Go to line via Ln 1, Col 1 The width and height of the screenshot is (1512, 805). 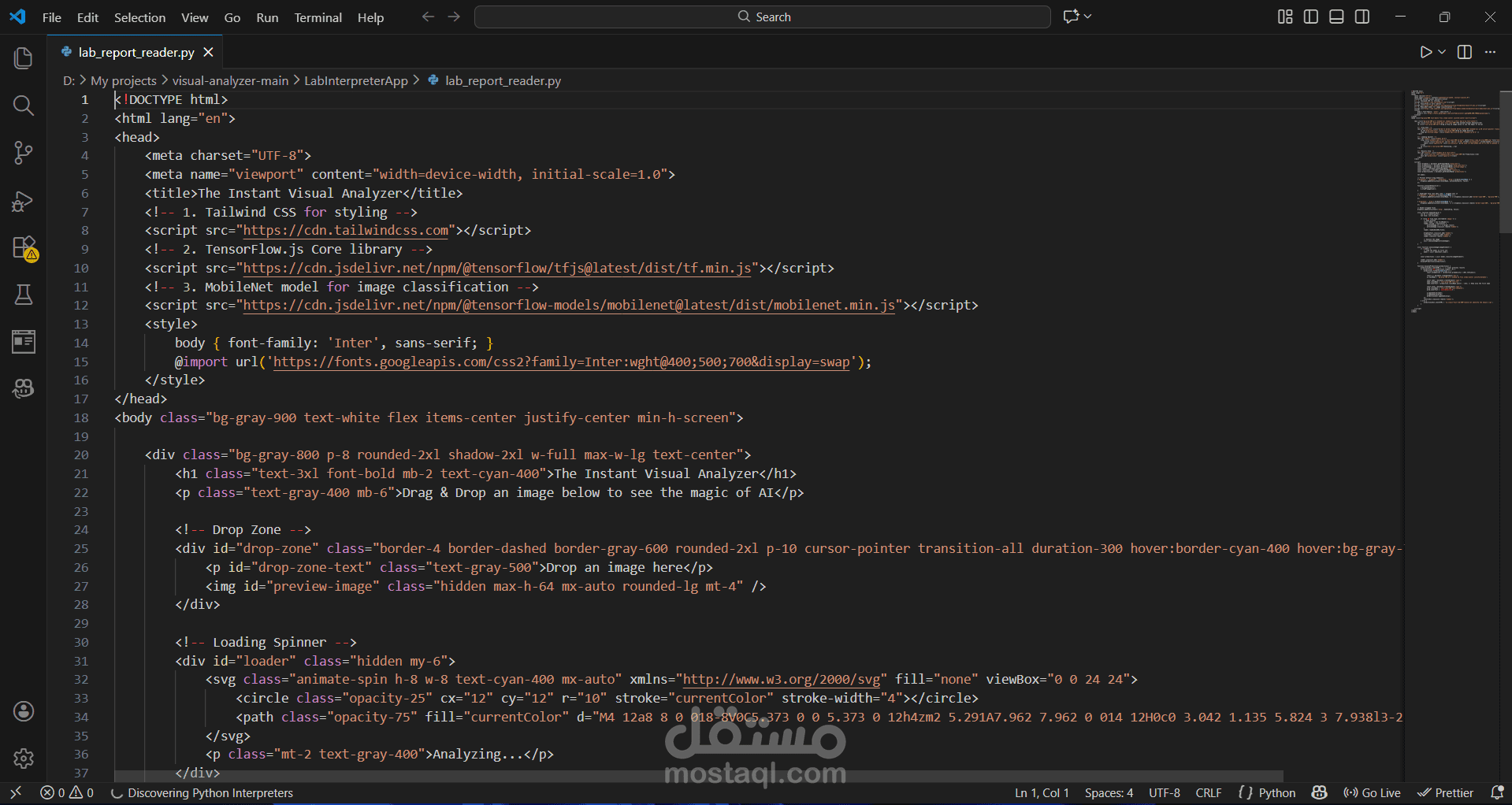1042,792
